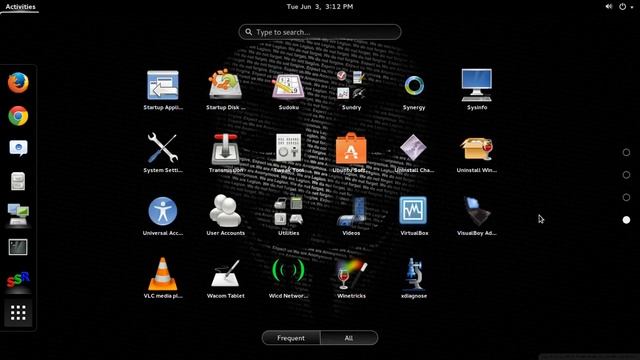Viewport: 640px width, 360px height.
Task: Launch Firefox from the dock
Action: pos(18,83)
